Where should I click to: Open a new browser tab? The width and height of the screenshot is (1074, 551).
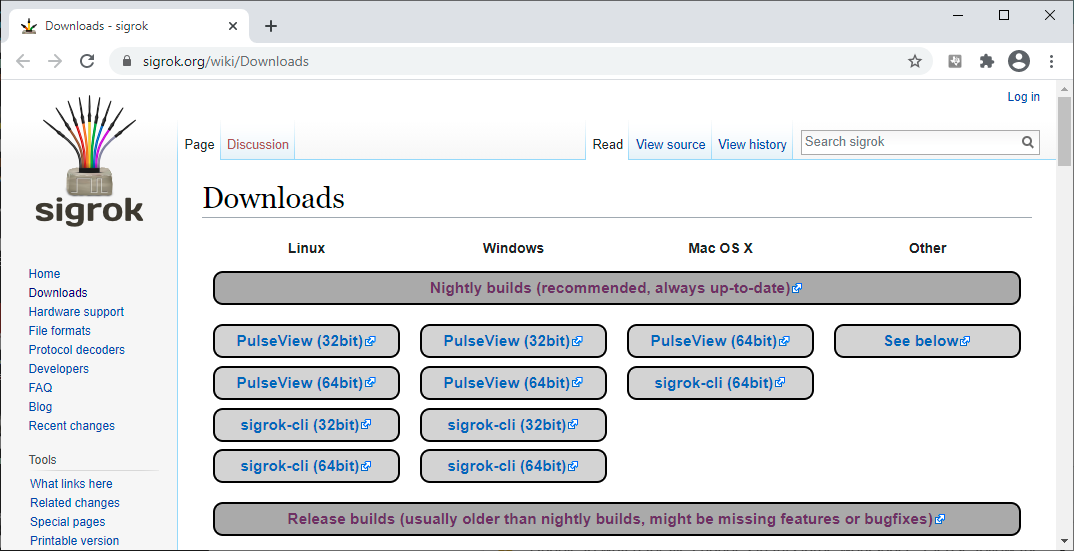271,26
